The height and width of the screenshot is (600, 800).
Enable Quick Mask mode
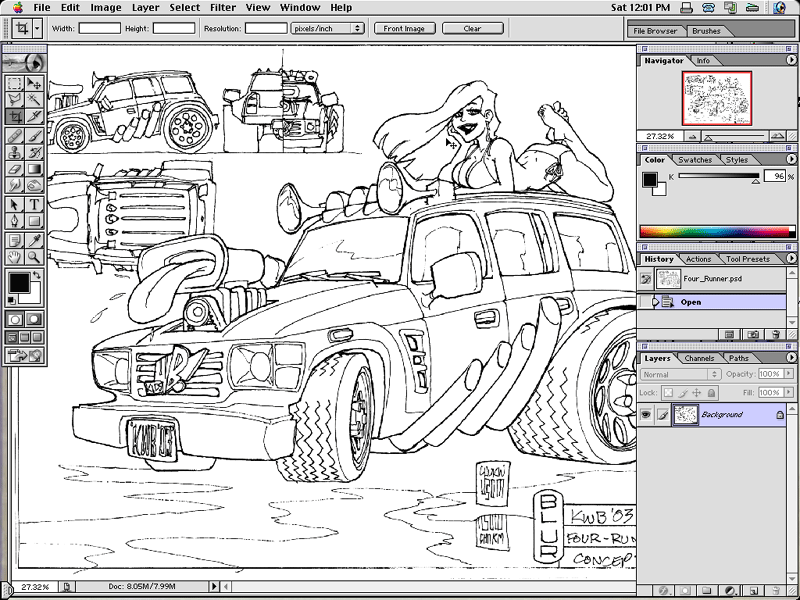point(34,318)
